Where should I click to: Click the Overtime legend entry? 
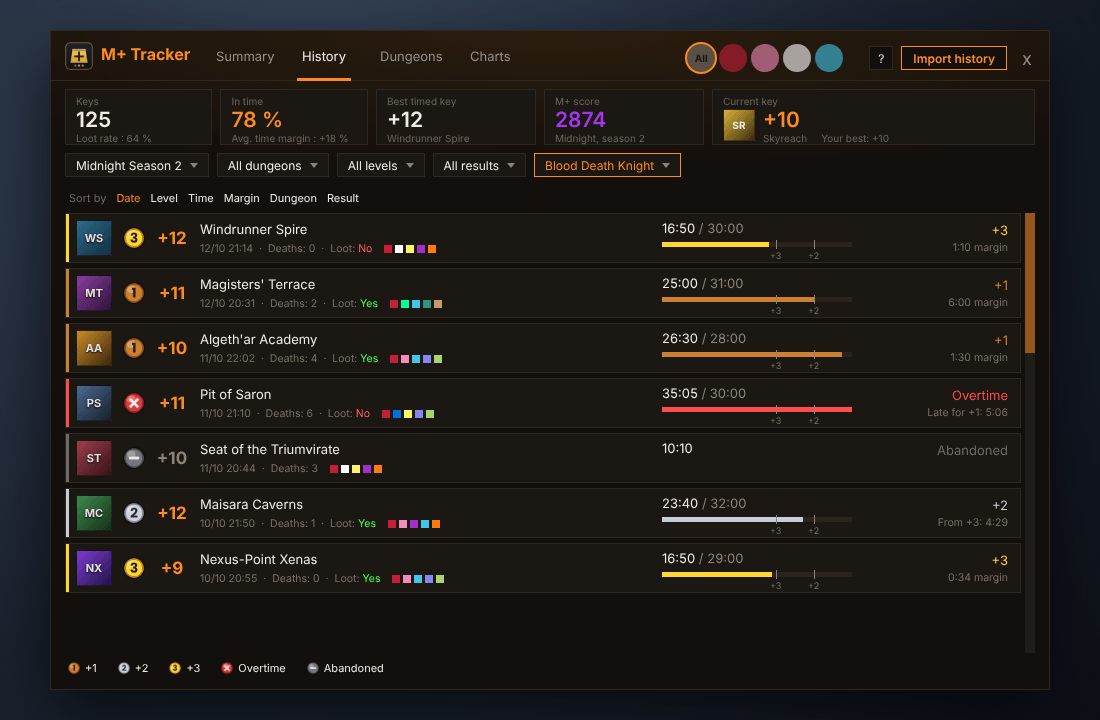point(253,668)
